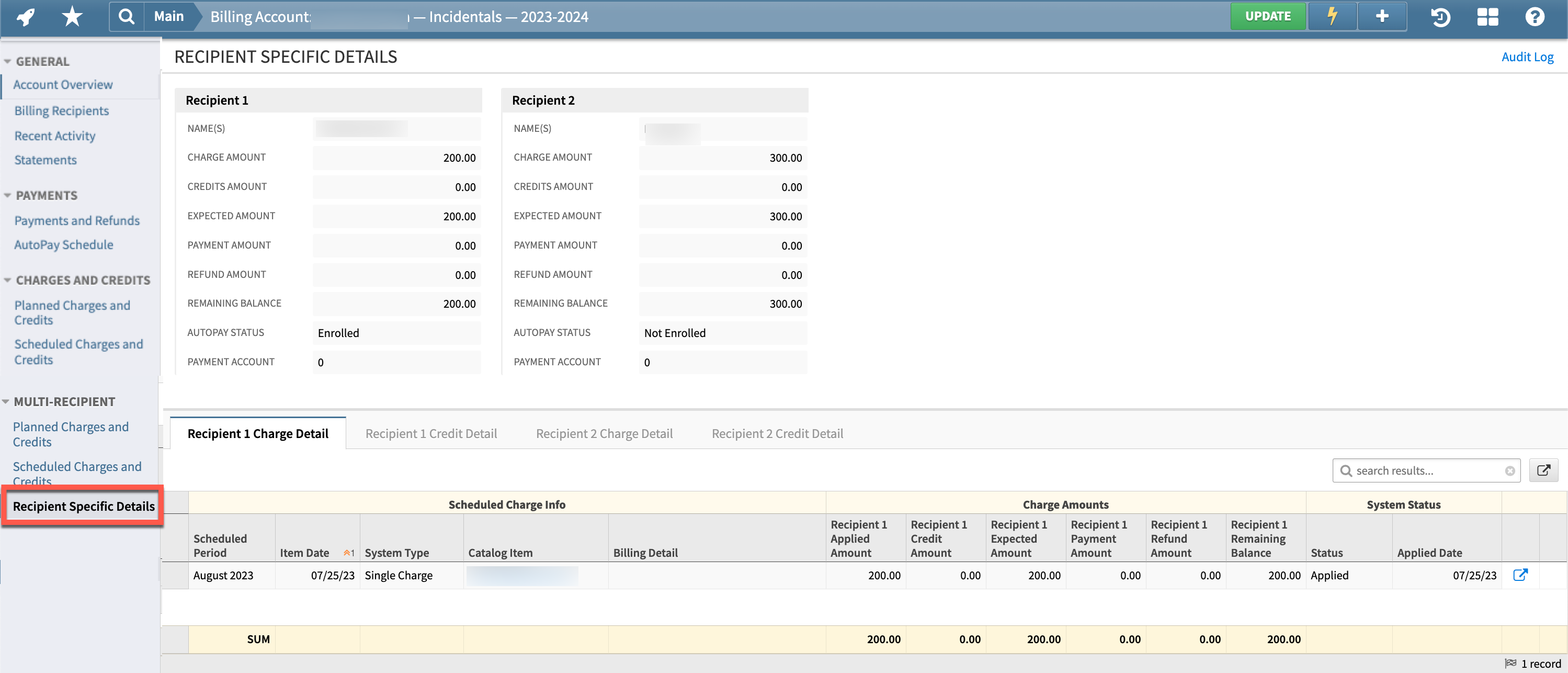The width and height of the screenshot is (1568, 673).
Task: Click the plus icon to add new
Action: (x=1381, y=16)
